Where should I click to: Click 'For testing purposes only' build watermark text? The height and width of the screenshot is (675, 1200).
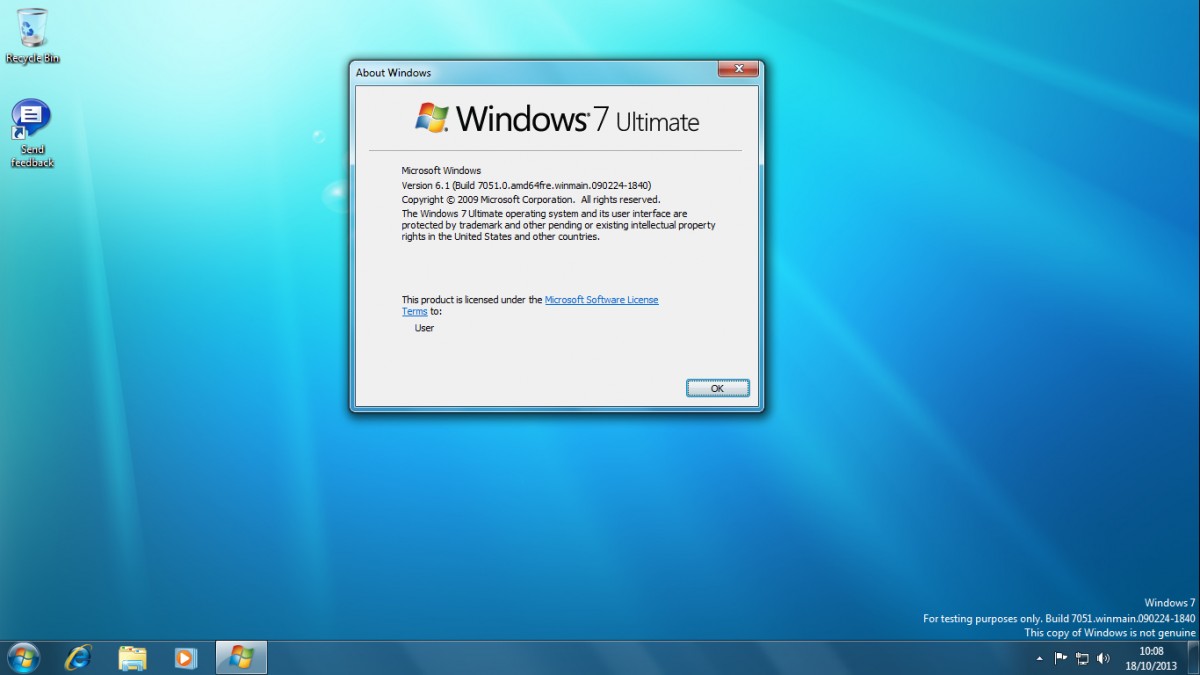pyautogui.click(x=1059, y=619)
